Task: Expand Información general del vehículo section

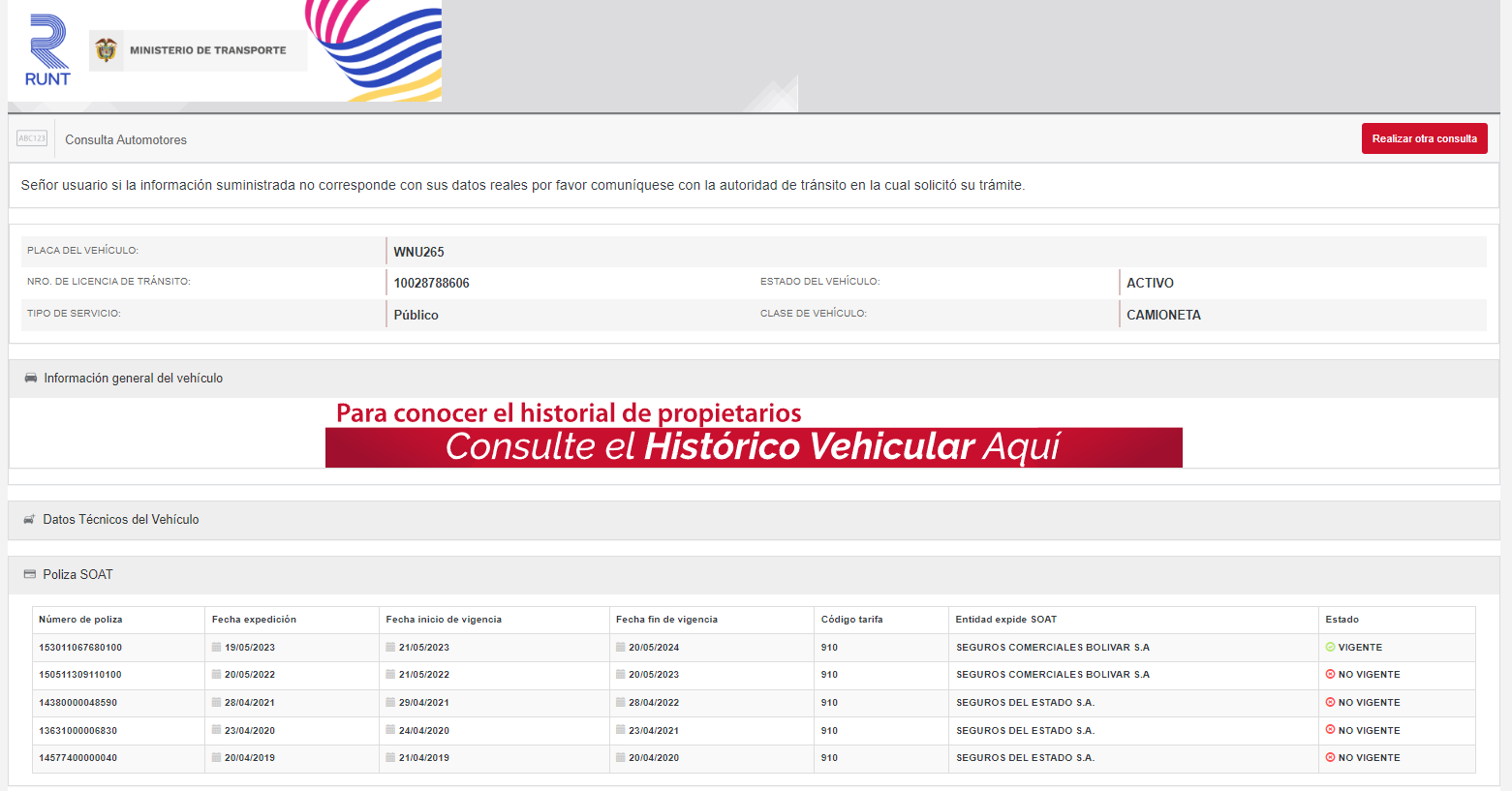Action: (133, 379)
